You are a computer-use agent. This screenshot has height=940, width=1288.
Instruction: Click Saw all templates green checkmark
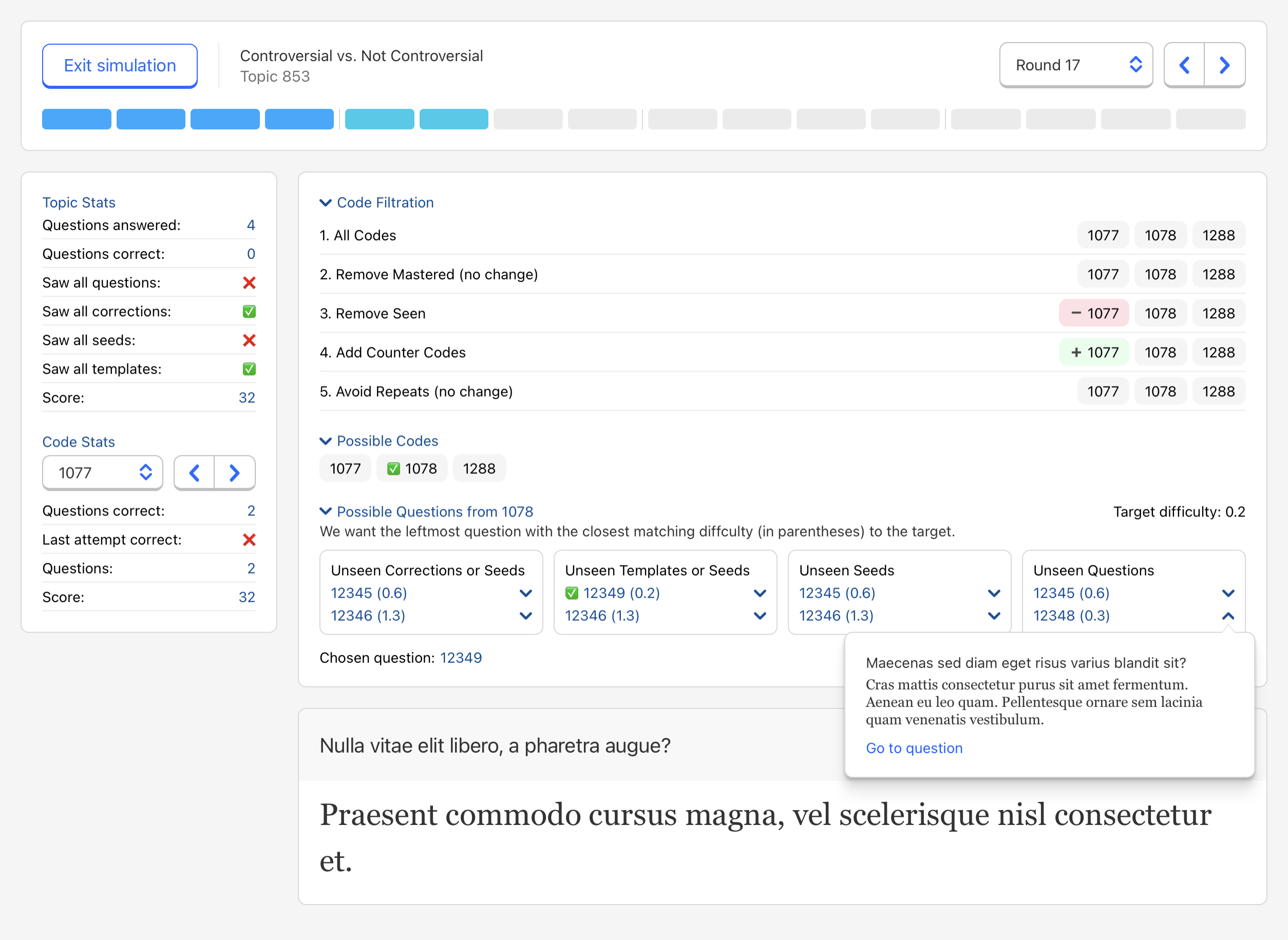(x=249, y=369)
